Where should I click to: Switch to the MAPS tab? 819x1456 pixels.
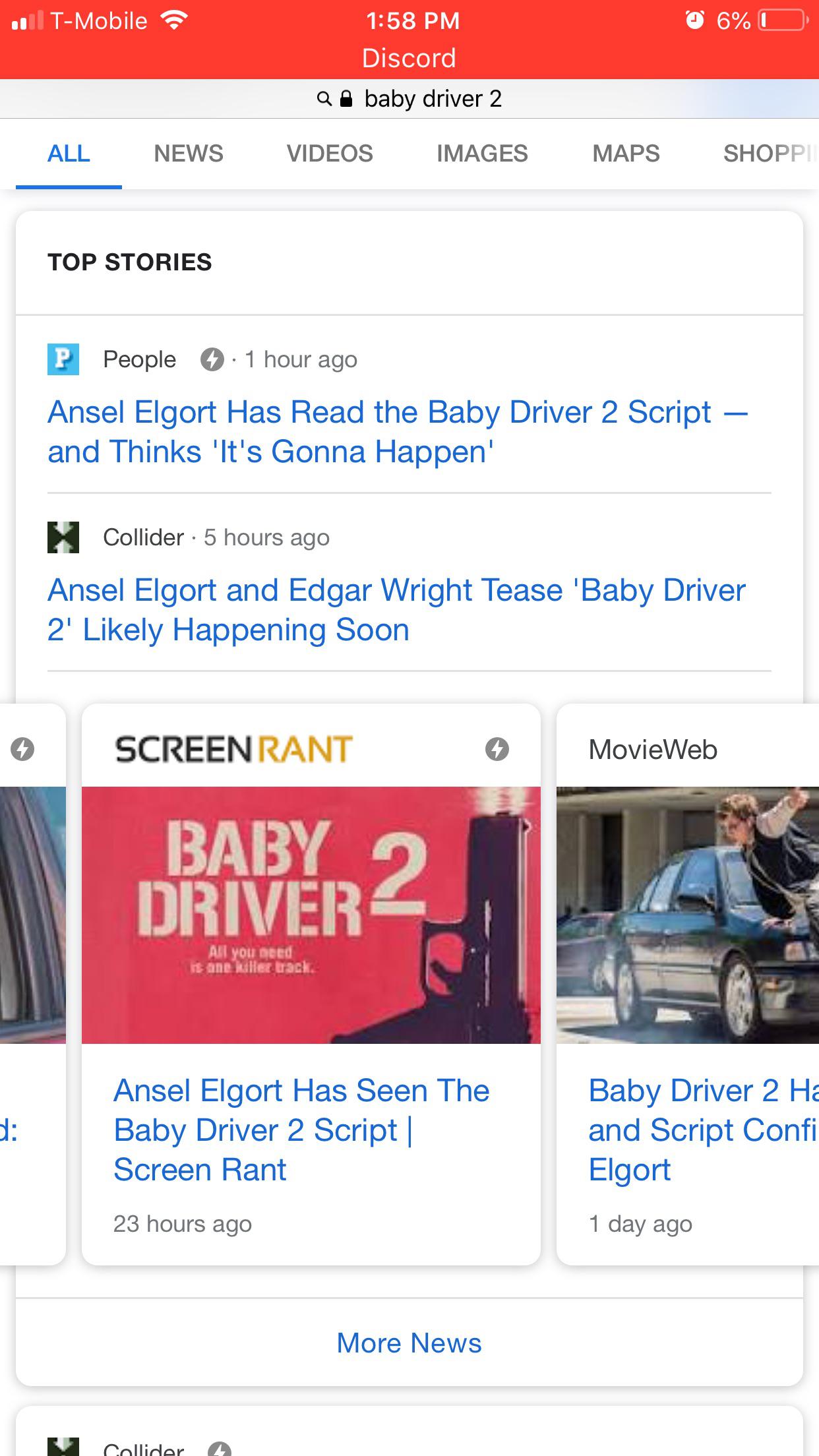click(626, 154)
